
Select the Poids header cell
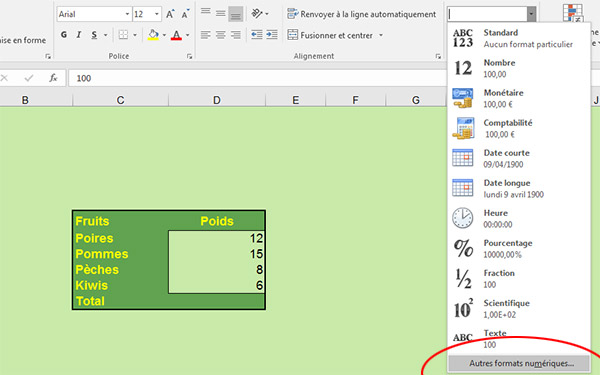click(x=217, y=221)
